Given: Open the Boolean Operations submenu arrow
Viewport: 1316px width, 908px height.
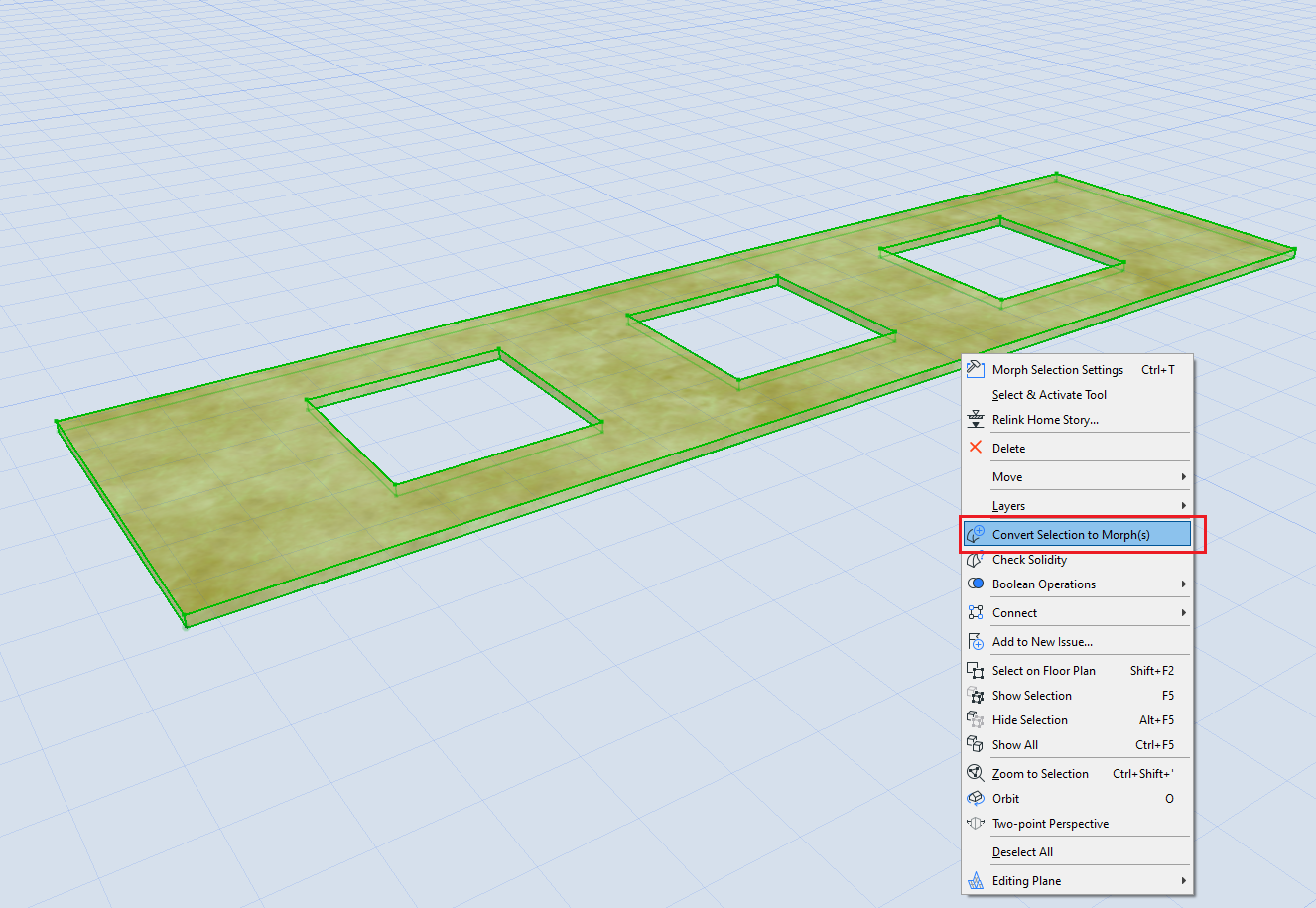Looking at the screenshot, I should click(x=1183, y=584).
